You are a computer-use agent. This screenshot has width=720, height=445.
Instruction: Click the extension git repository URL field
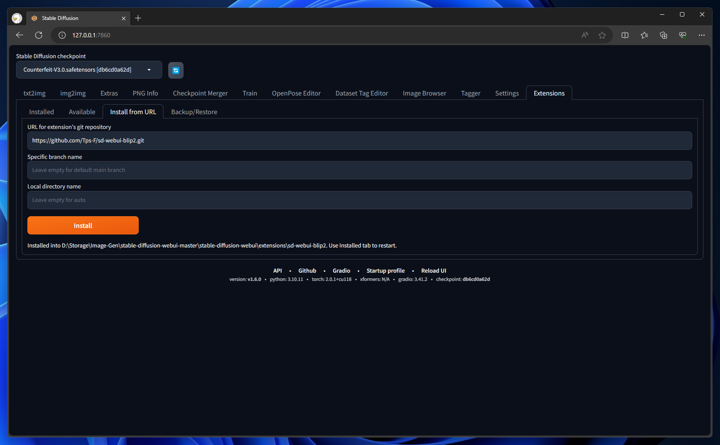[x=360, y=141]
